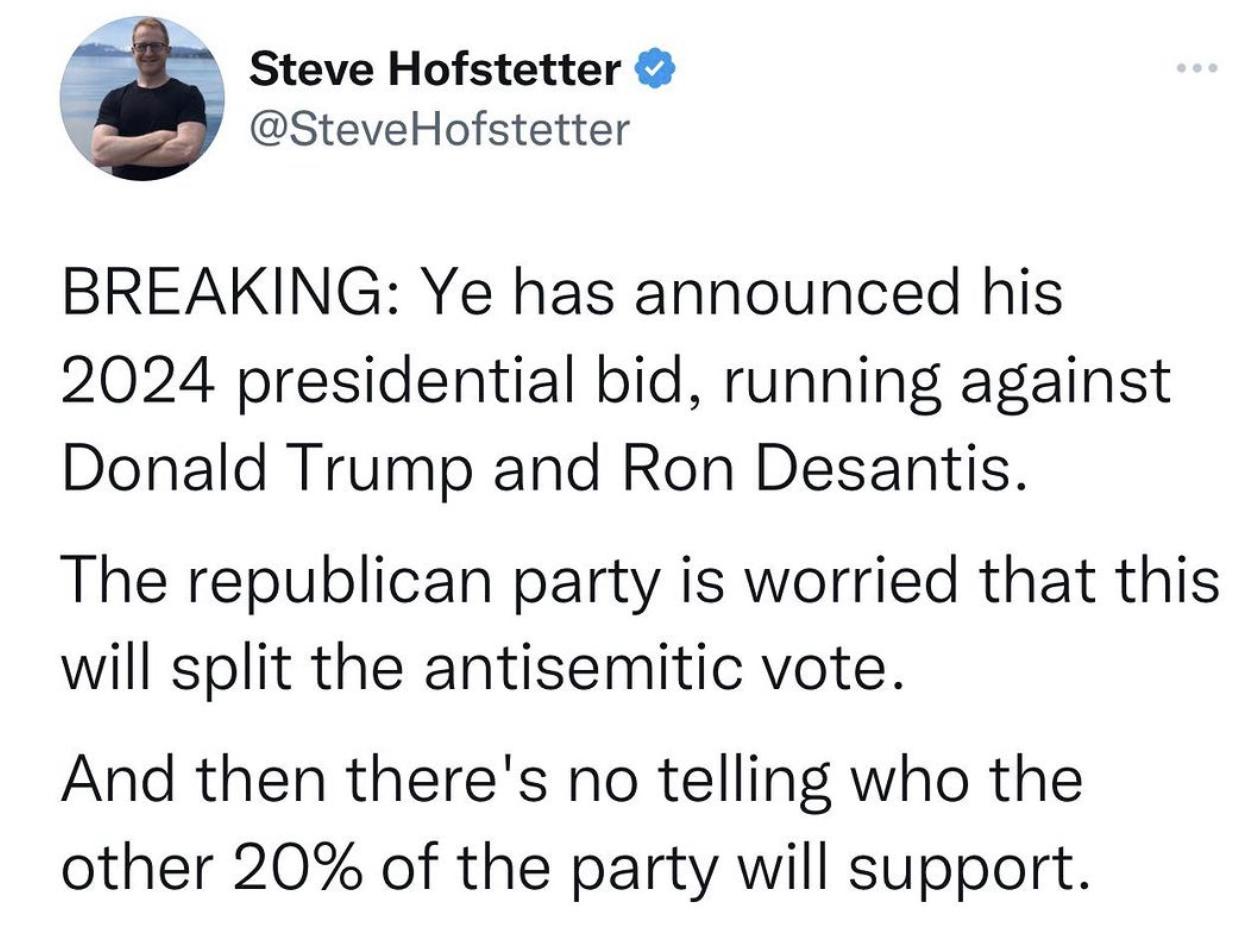Open Steve Hofstetter's profile picture

[143, 98]
